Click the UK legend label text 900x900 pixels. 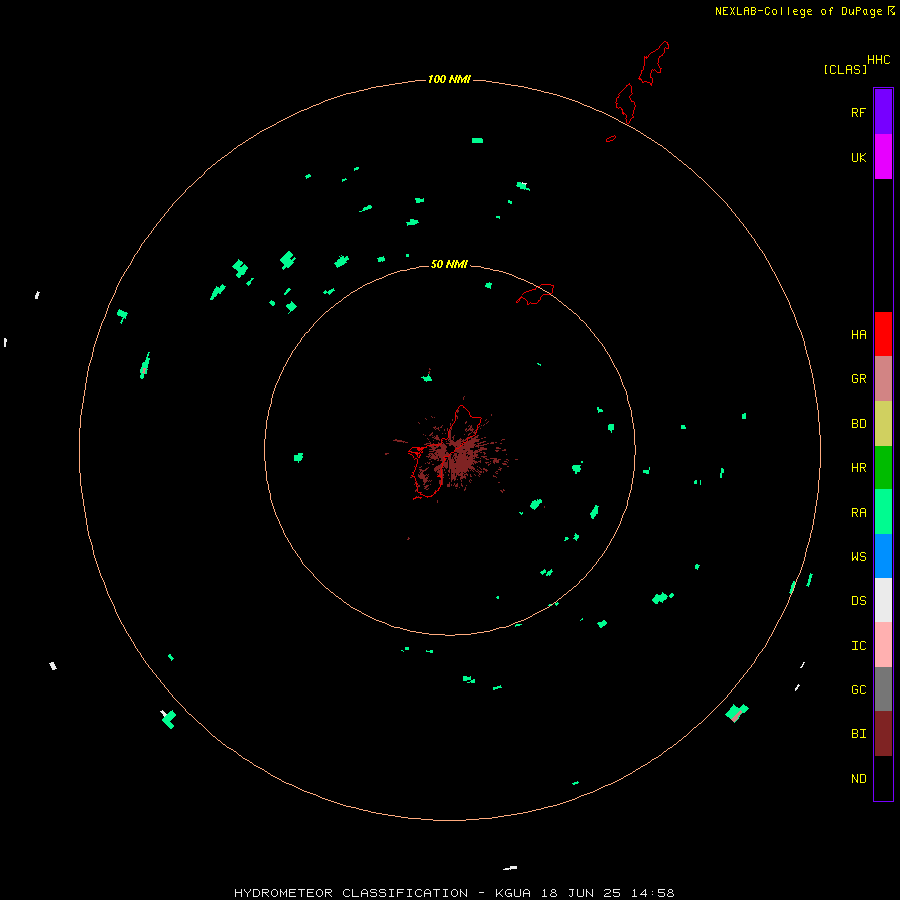click(x=858, y=157)
